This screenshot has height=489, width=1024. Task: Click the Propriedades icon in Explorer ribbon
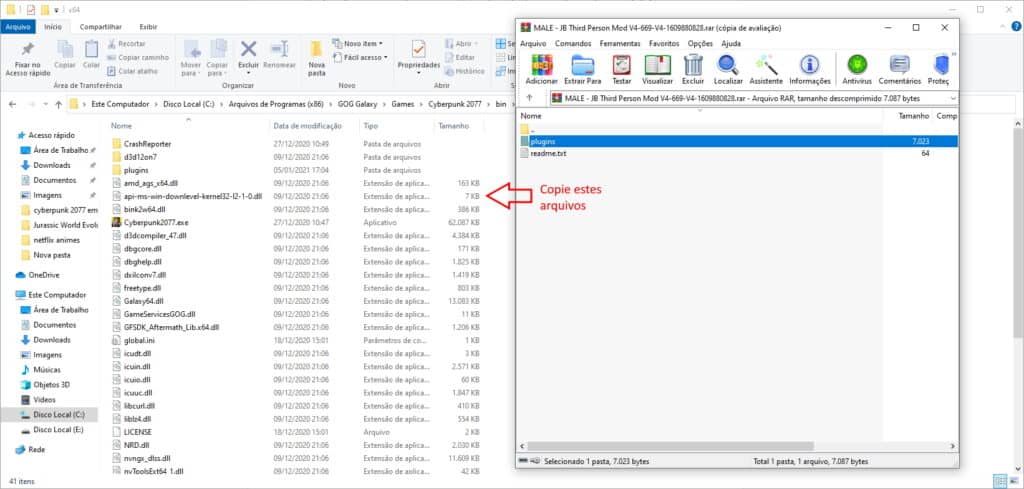coord(419,50)
